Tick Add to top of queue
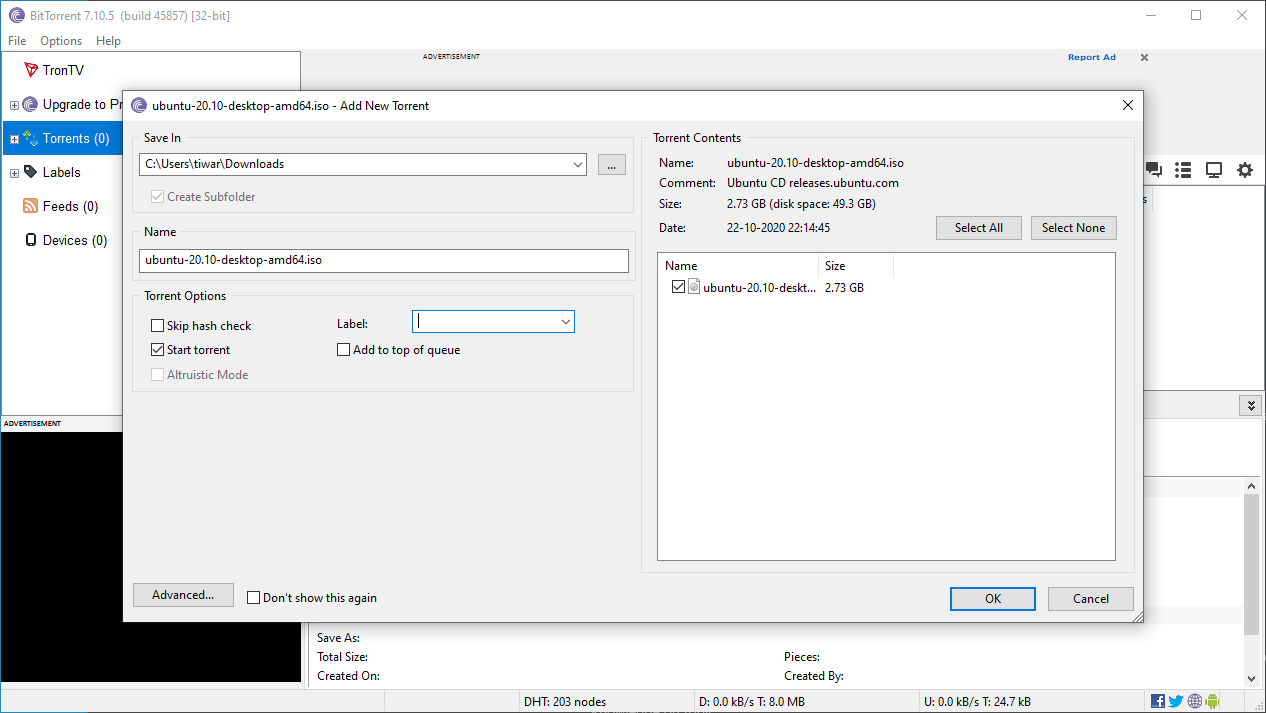Viewport: 1266px width, 713px height. tap(344, 350)
